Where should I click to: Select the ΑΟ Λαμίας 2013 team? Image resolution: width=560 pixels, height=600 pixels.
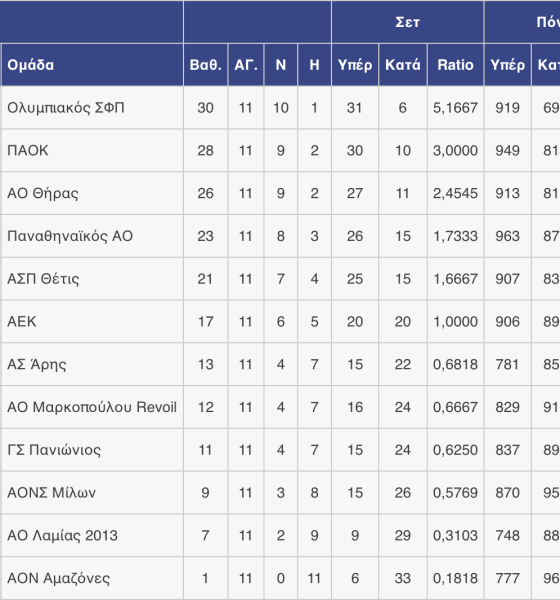coord(62,535)
